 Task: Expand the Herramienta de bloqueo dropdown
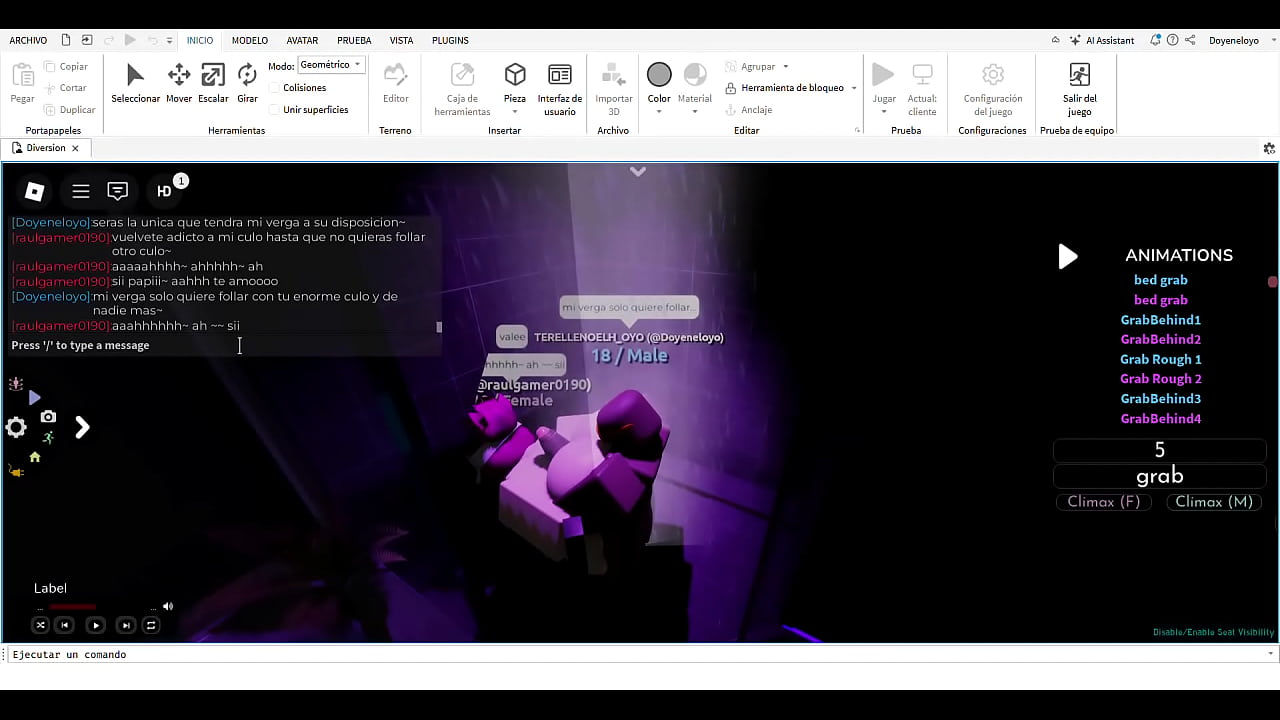click(x=854, y=88)
